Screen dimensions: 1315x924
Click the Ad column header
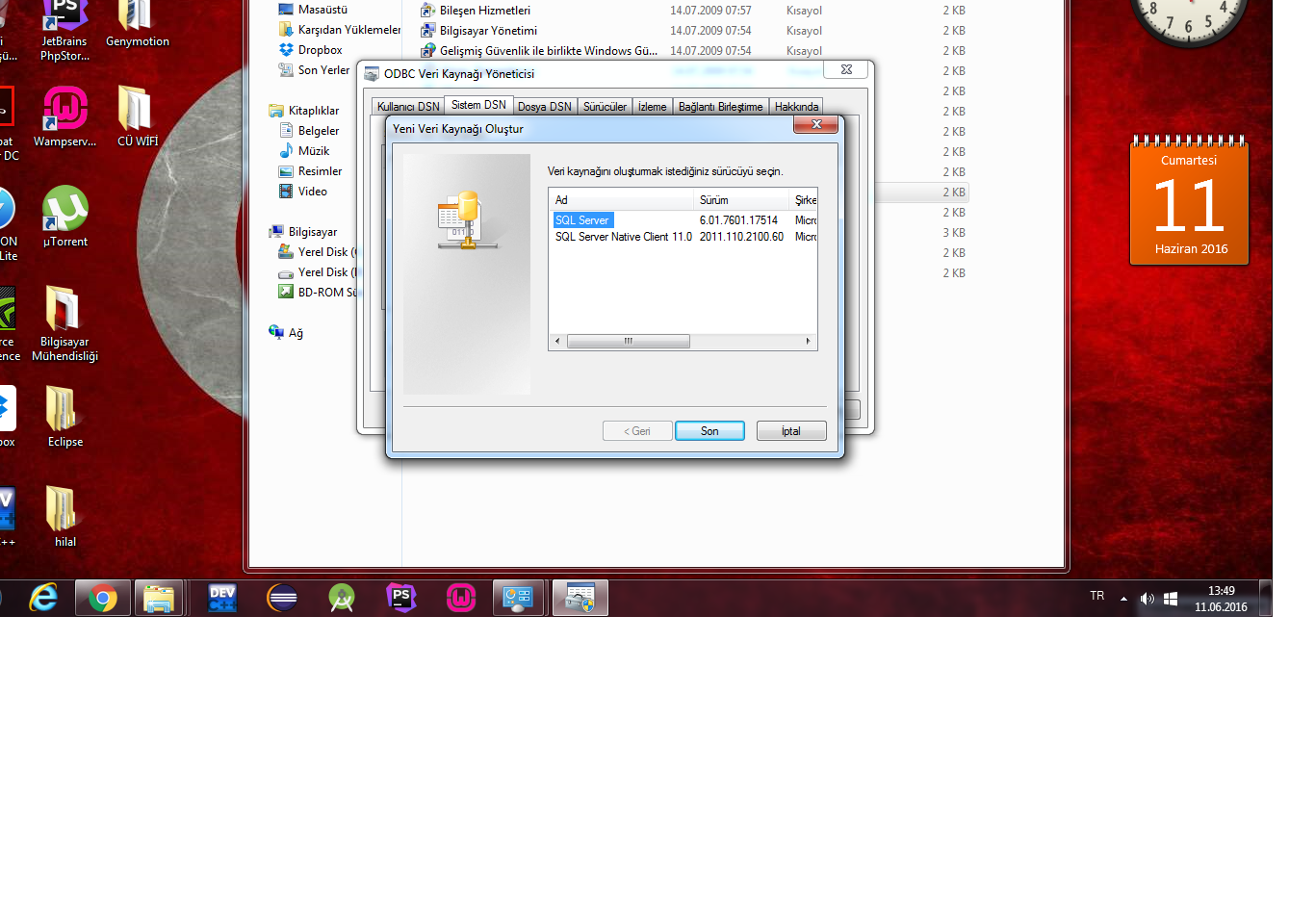[621, 200]
